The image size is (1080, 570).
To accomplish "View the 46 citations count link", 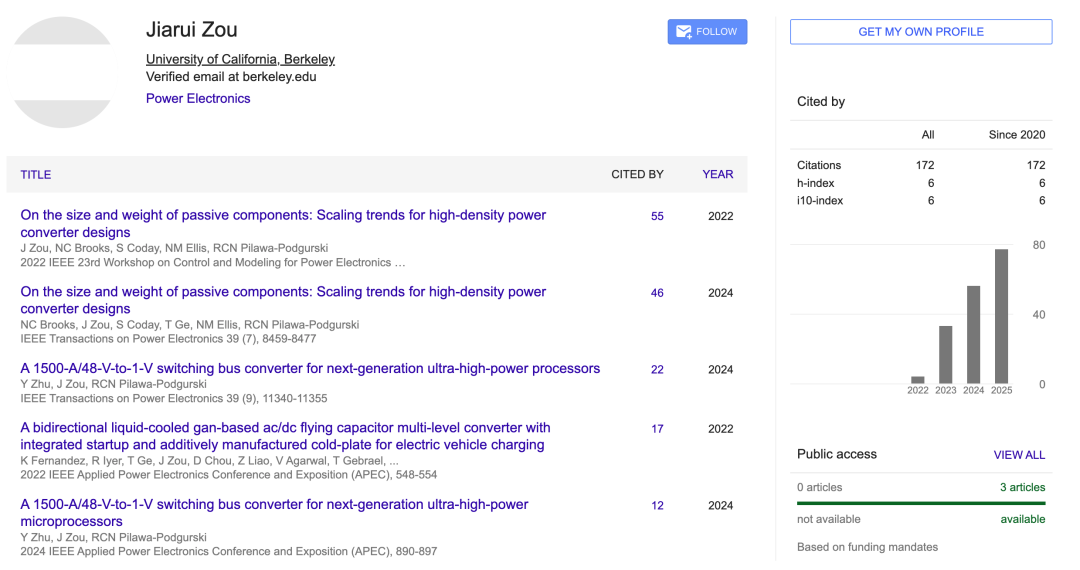I will (x=657, y=293).
